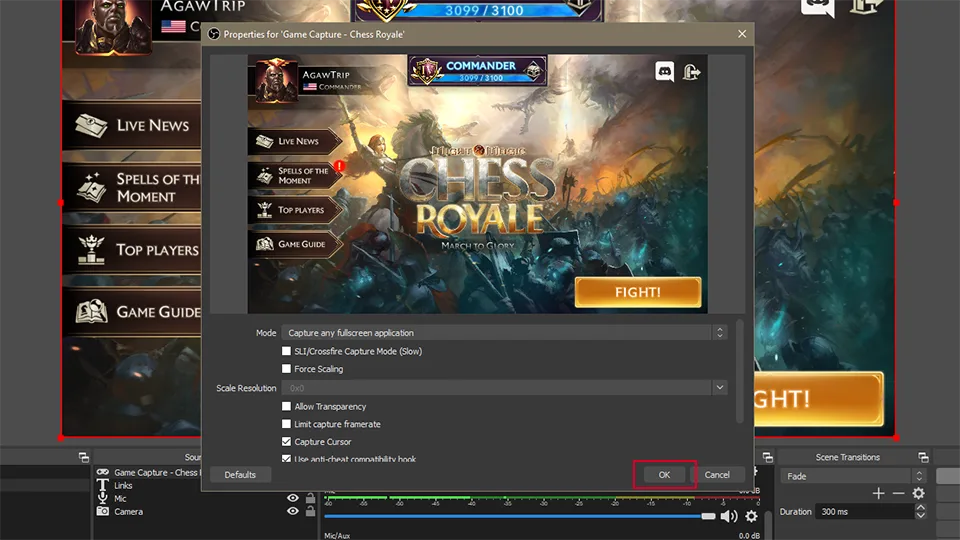Click OK in the Properties dialog
The image size is (960, 540).
pyautogui.click(x=664, y=474)
